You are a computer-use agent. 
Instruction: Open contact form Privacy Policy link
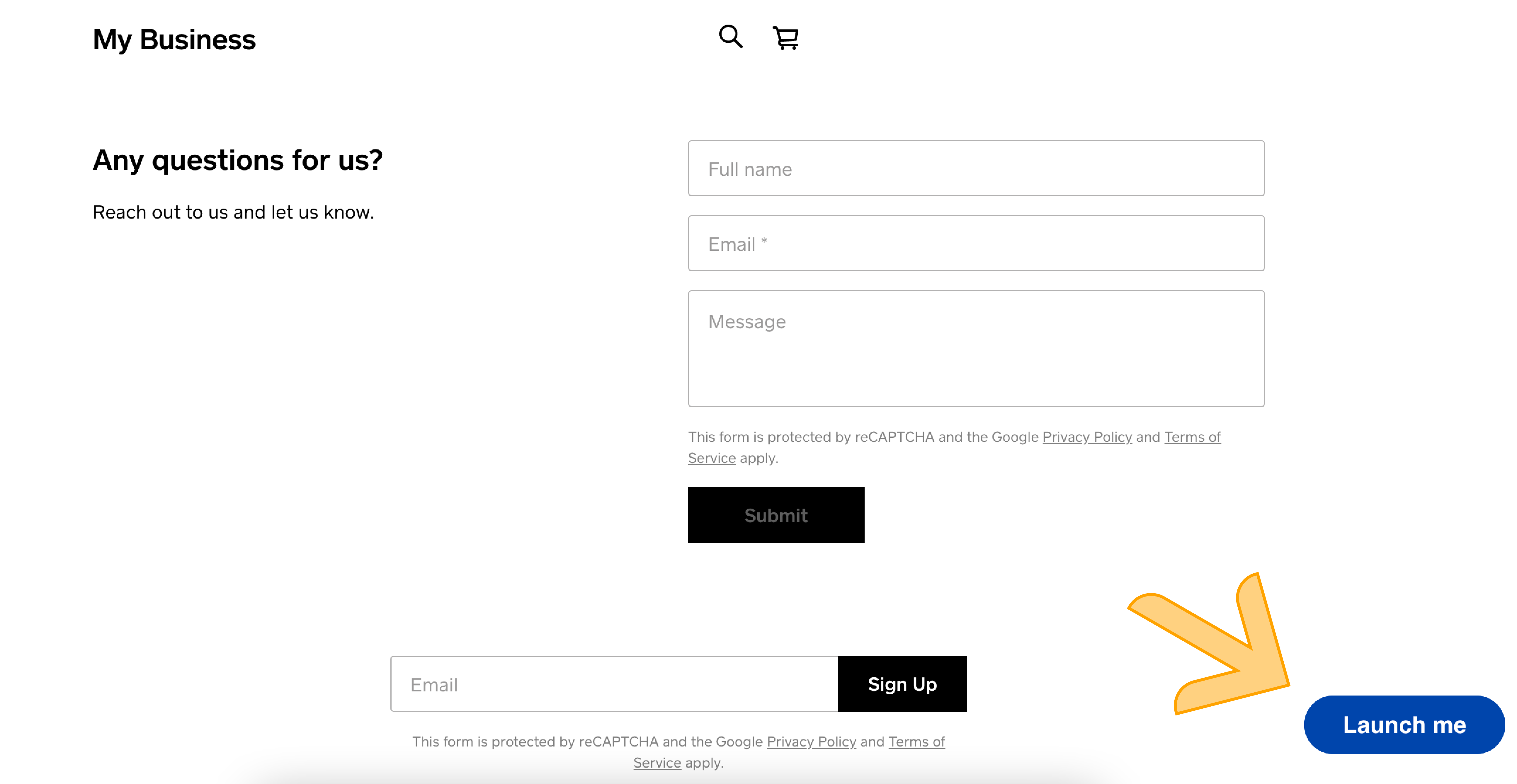point(1086,437)
